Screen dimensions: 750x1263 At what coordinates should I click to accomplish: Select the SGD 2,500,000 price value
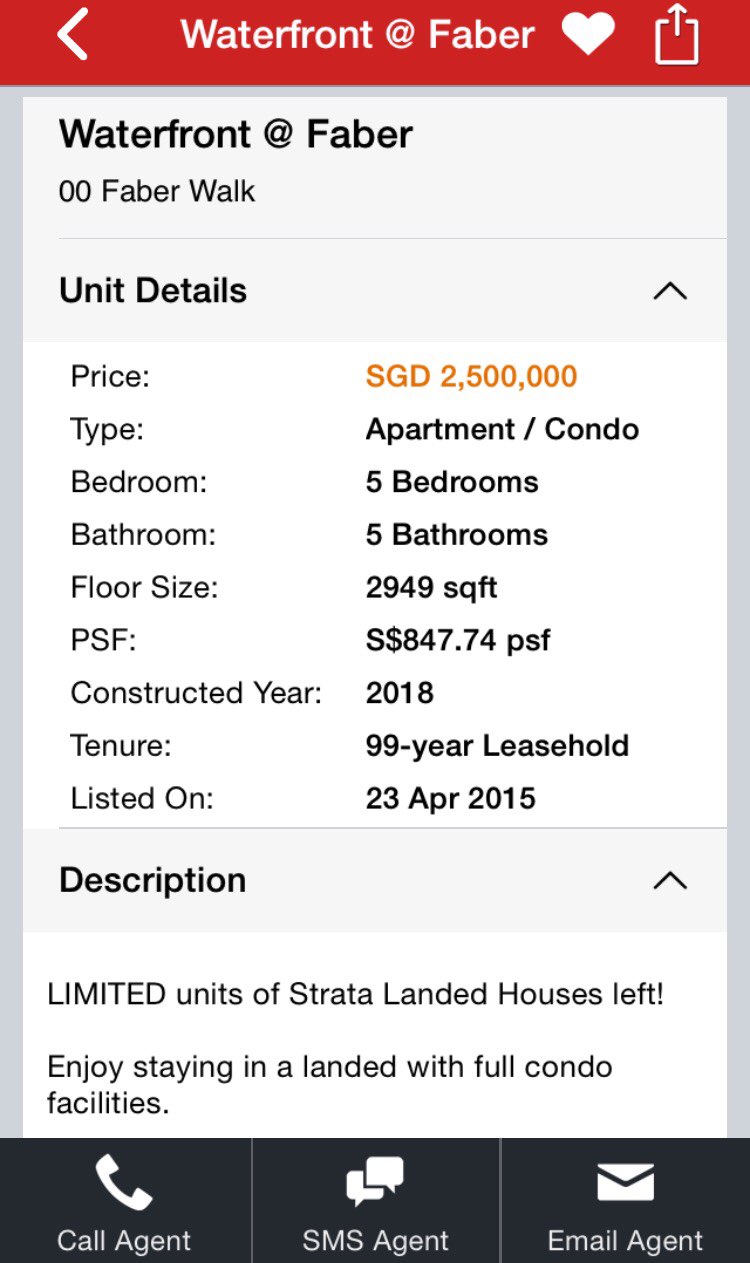coord(471,377)
